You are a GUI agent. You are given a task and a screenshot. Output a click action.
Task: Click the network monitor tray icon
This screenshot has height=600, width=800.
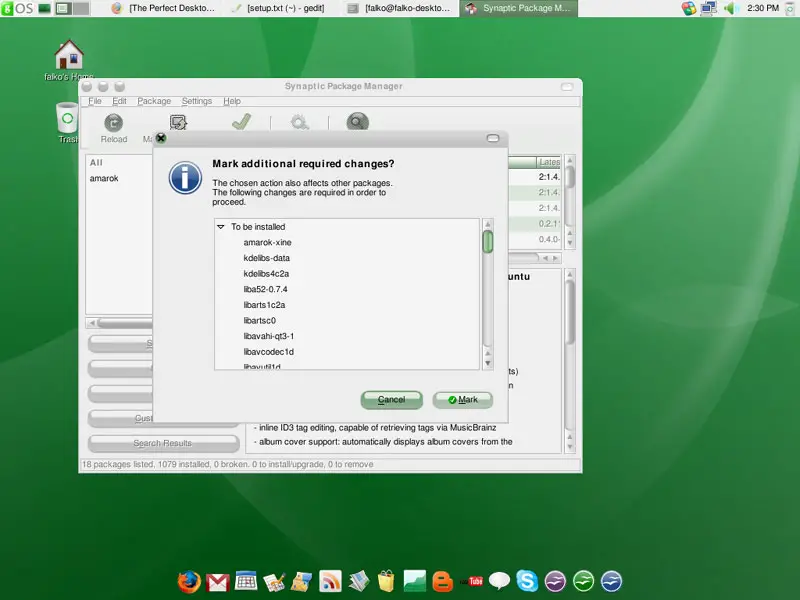pos(709,8)
